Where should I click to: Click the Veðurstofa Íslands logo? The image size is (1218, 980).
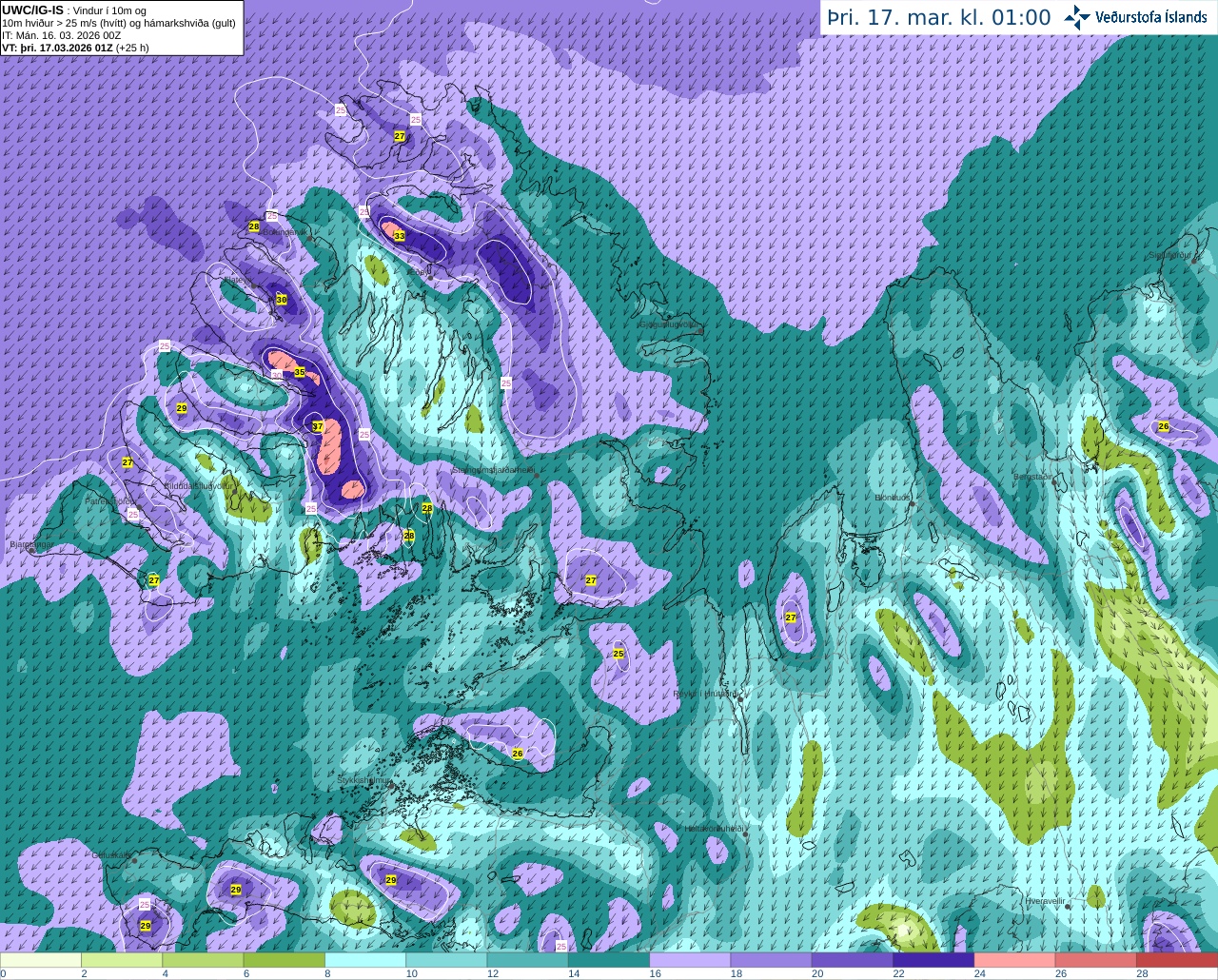click(x=1136, y=17)
